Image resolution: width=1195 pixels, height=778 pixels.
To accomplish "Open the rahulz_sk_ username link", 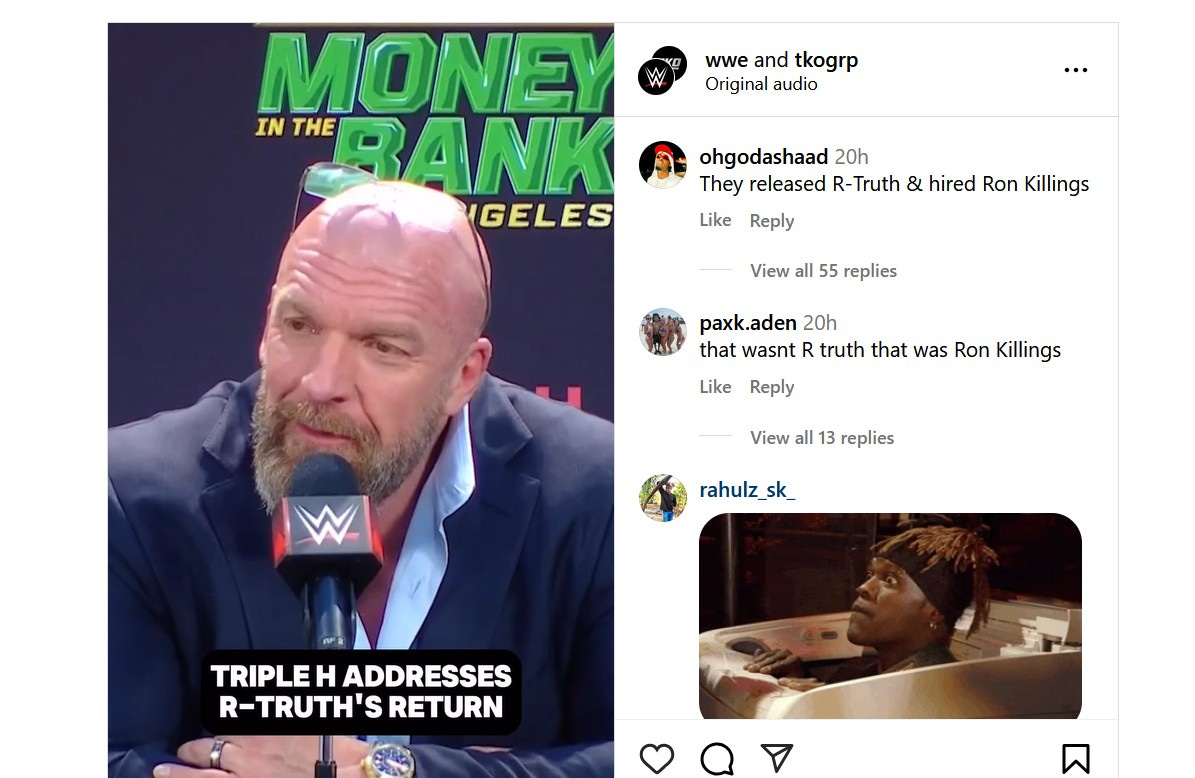I will [747, 490].
